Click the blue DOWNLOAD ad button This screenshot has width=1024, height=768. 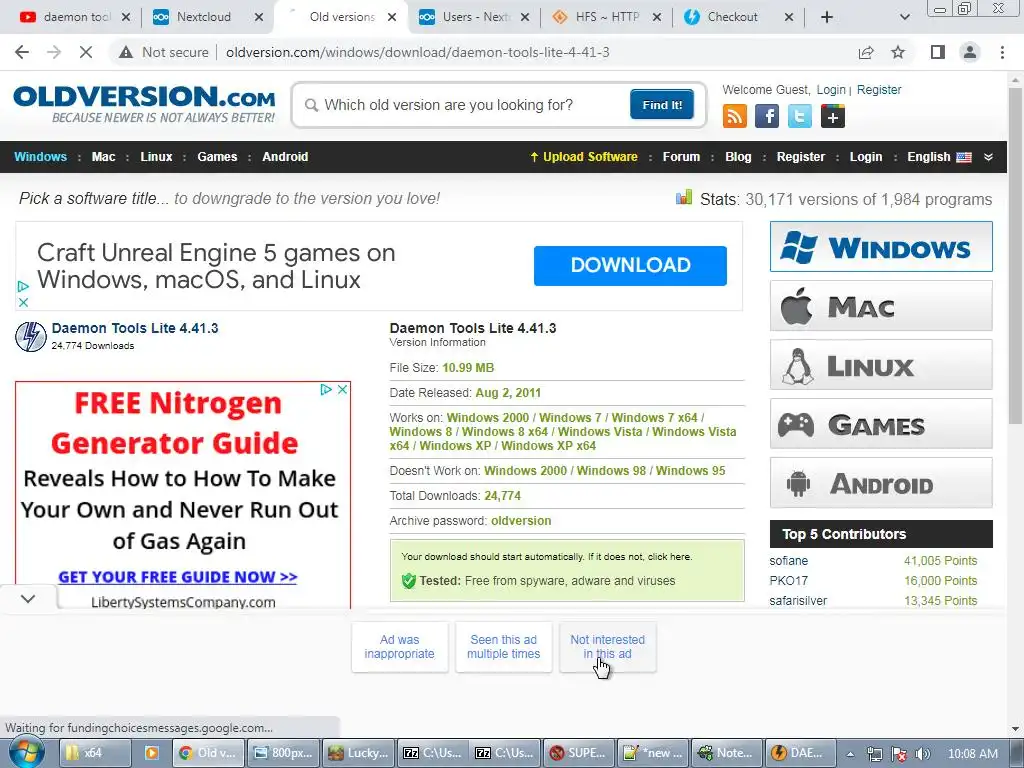tap(630, 265)
